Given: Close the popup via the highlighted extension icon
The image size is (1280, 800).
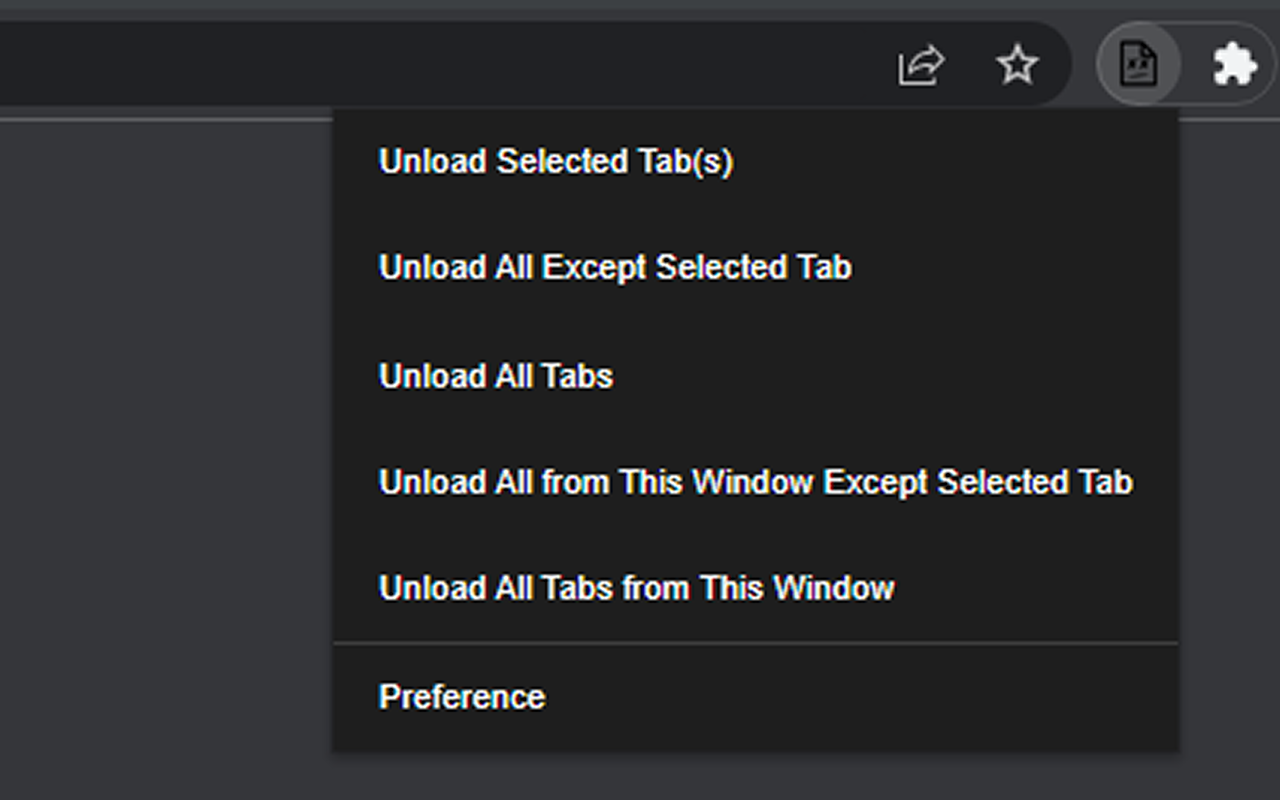Looking at the screenshot, I should [1138, 66].
